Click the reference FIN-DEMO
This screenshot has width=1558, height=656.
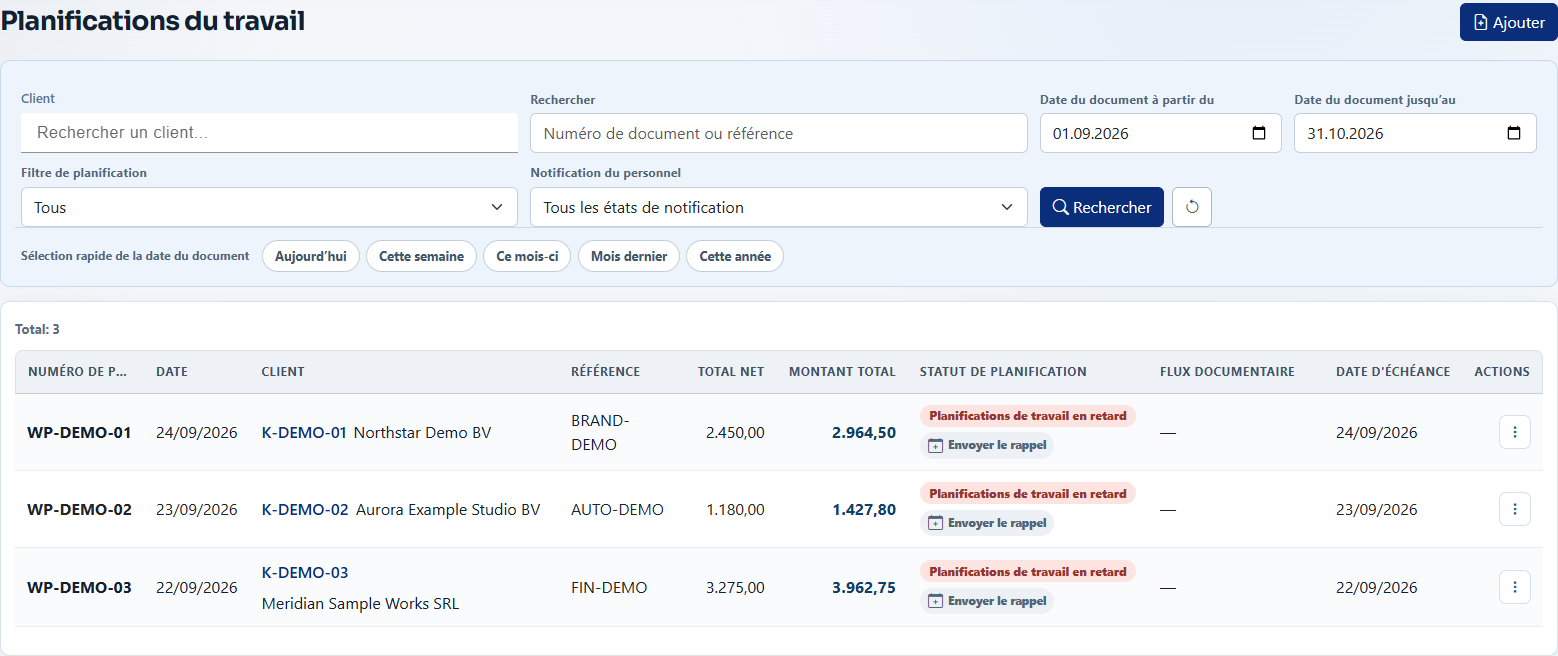pos(609,587)
